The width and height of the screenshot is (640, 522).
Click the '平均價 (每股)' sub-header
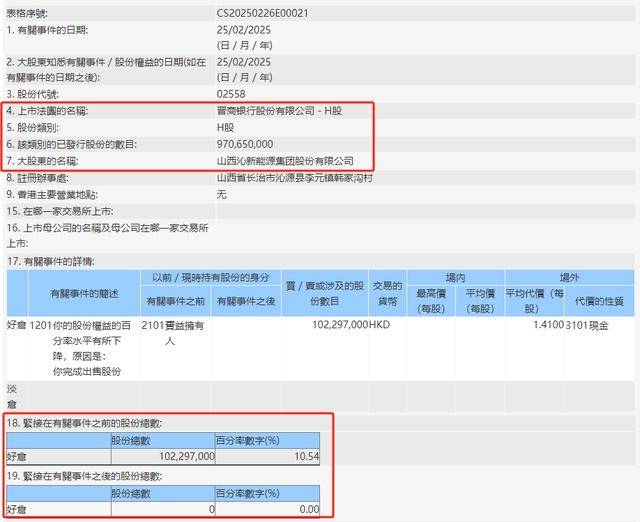[480, 301]
